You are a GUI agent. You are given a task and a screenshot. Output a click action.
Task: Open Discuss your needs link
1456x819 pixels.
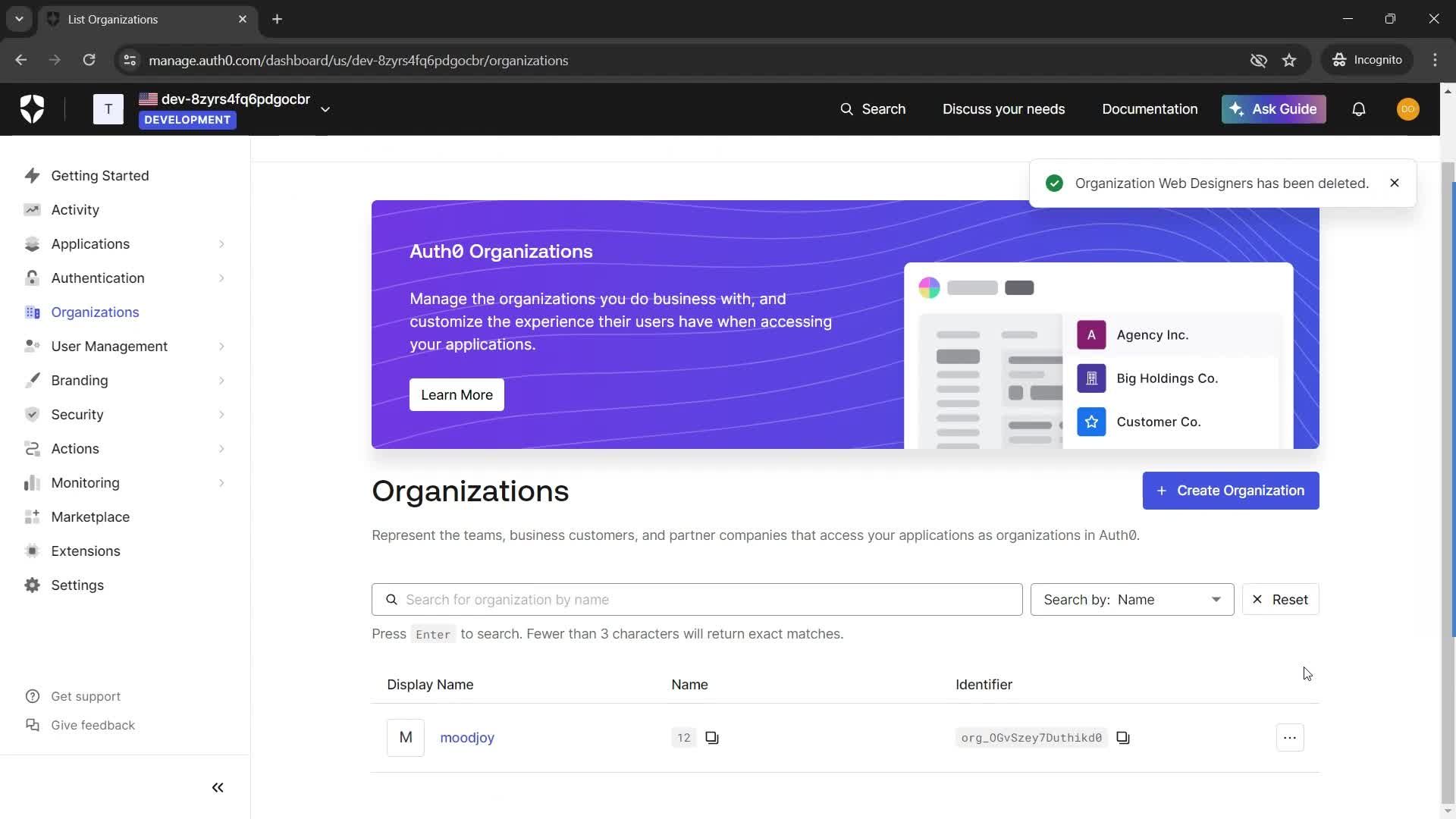1003,109
